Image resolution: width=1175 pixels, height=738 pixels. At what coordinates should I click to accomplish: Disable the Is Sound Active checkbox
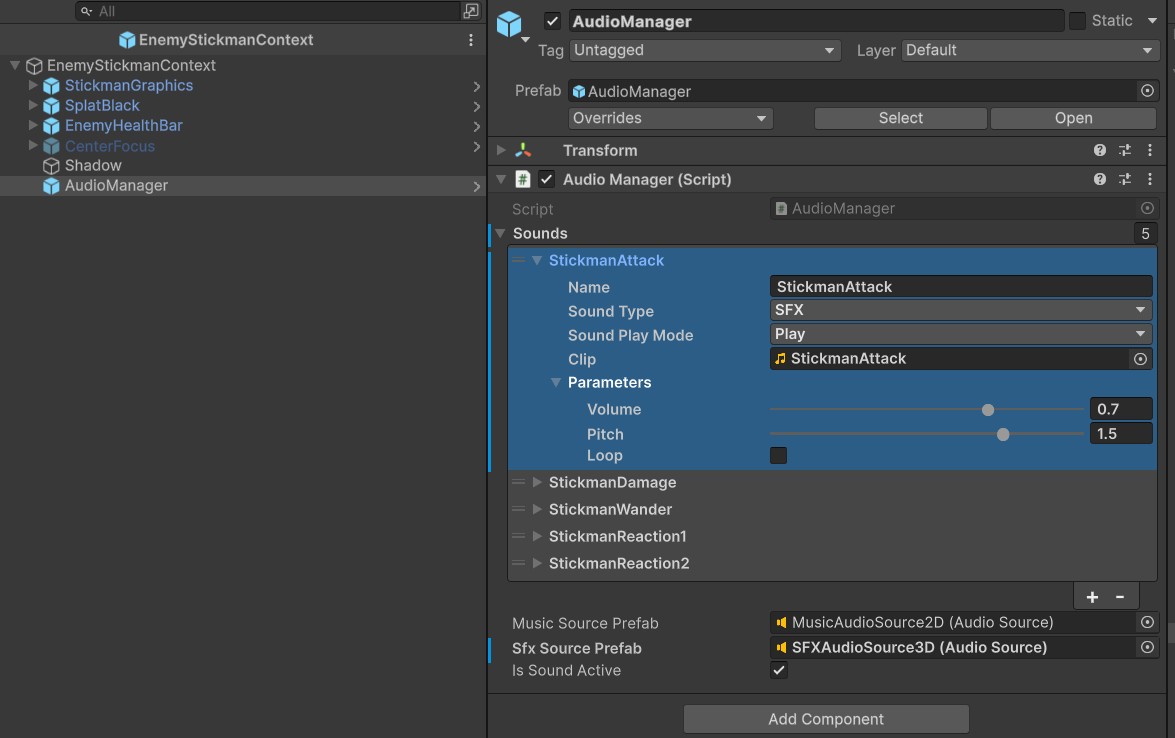point(779,671)
